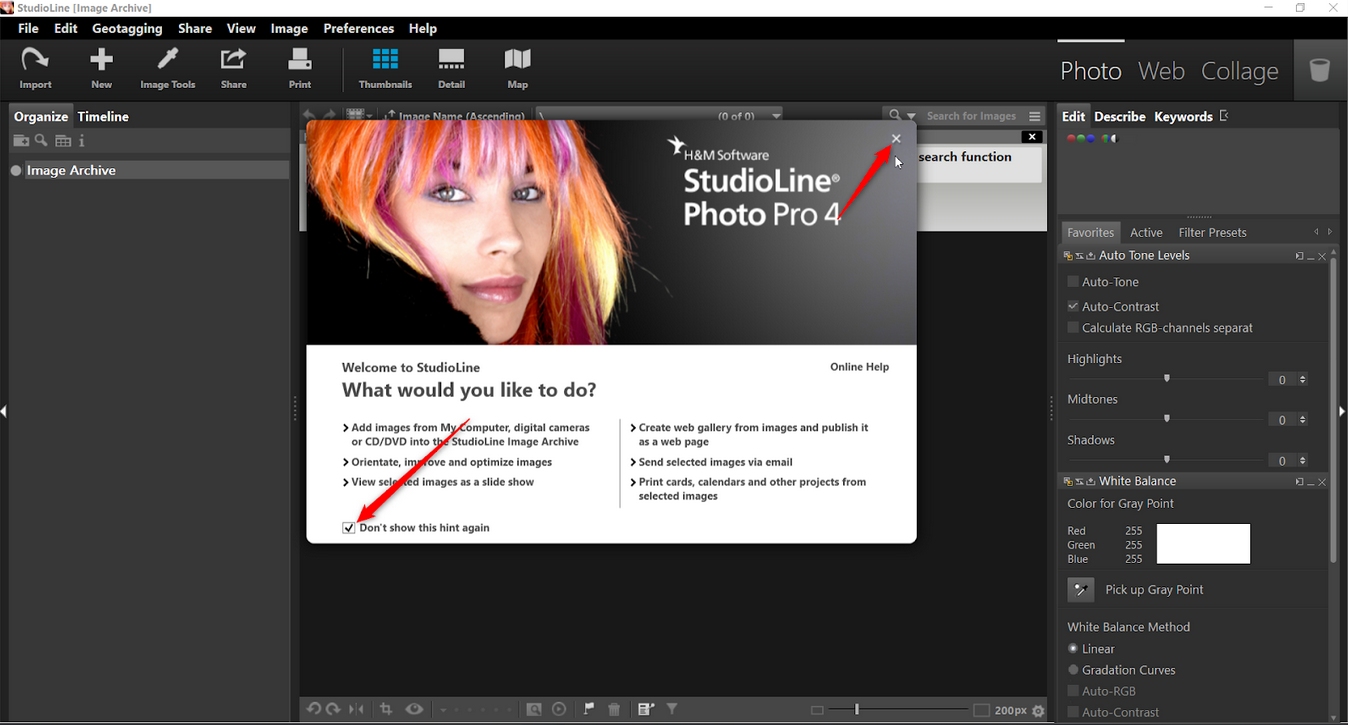
Task: Adjust the Midtones value stepper
Action: 1302,420
